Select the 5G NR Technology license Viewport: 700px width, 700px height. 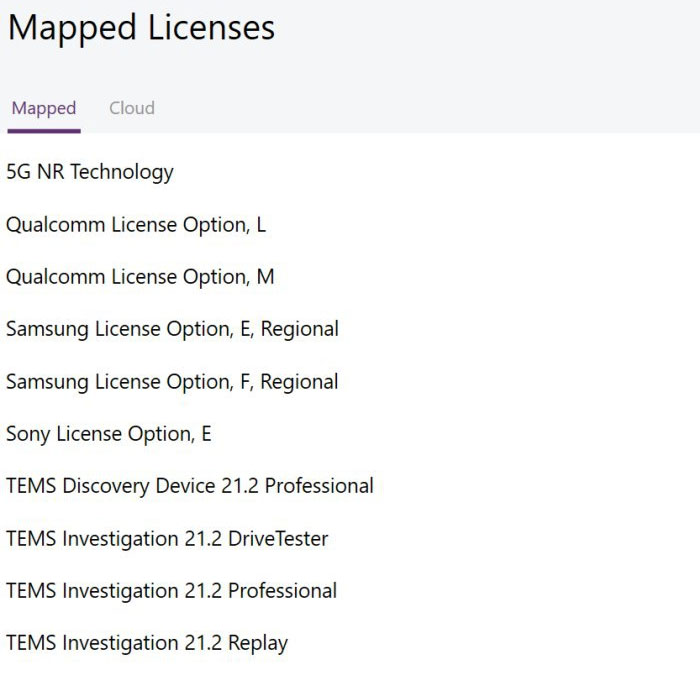(x=90, y=172)
